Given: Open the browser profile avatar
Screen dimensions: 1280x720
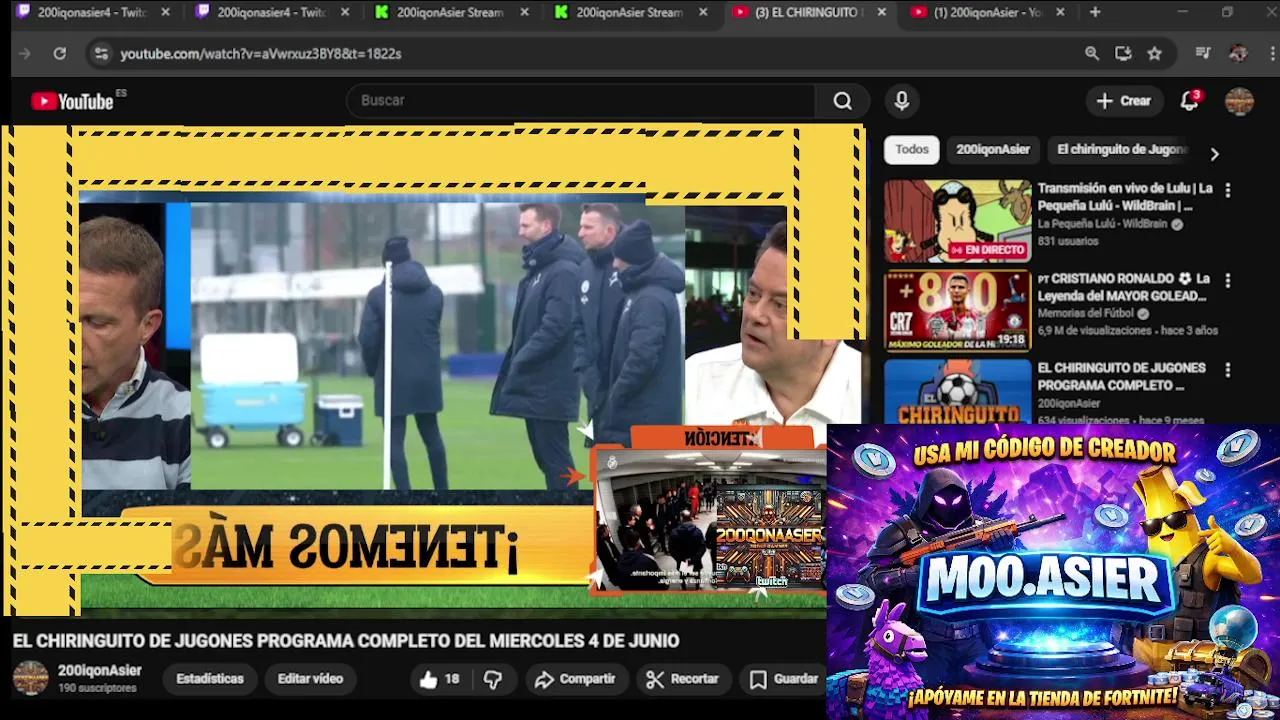Looking at the screenshot, I should pos(1238,54).
